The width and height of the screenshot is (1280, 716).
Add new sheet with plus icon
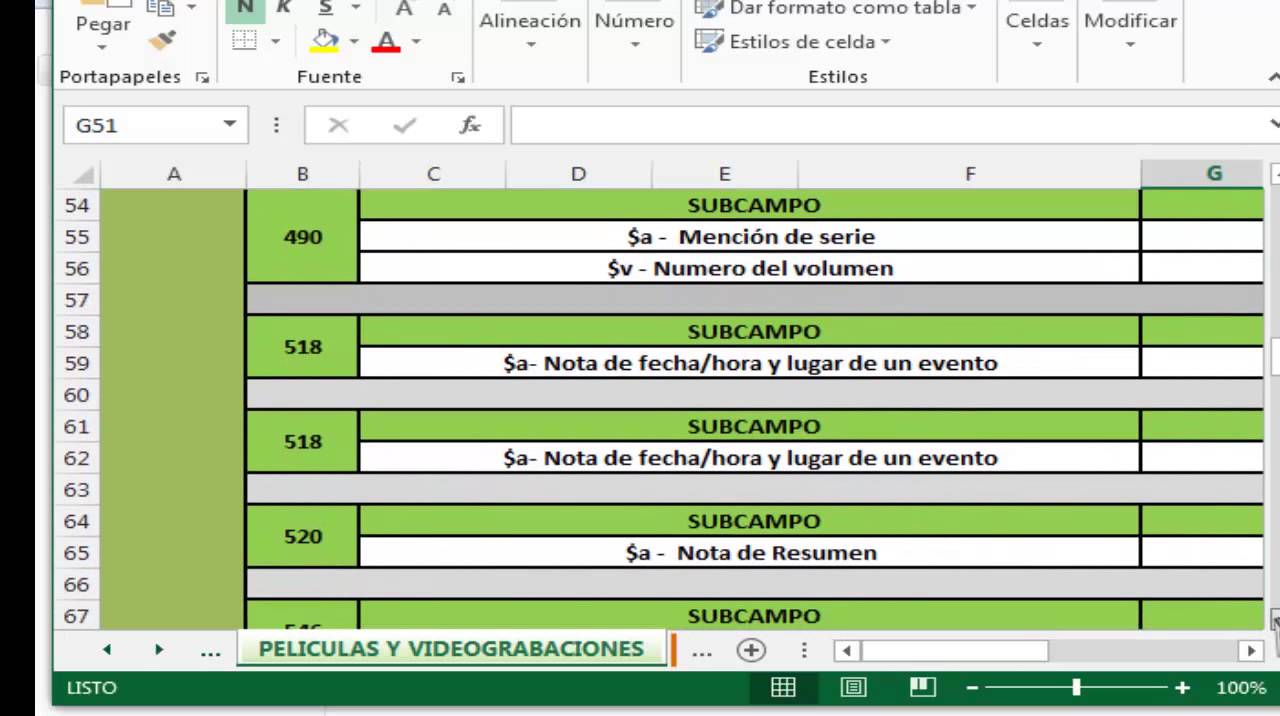(751, 651)
